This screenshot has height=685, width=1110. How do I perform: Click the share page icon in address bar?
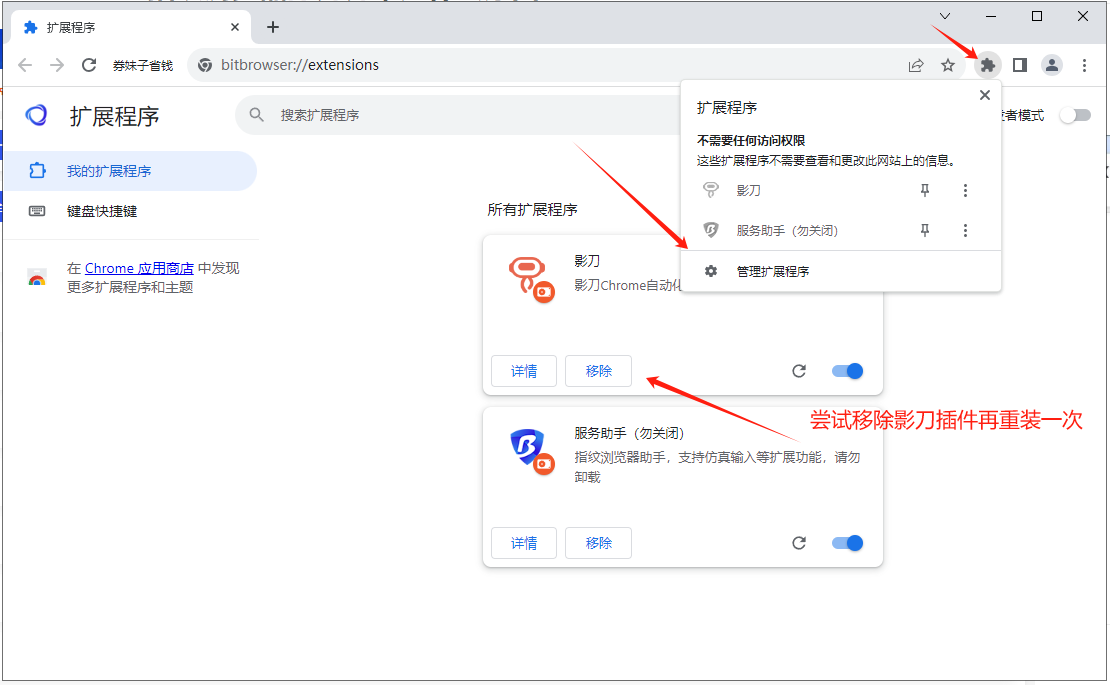pos(916,65)
